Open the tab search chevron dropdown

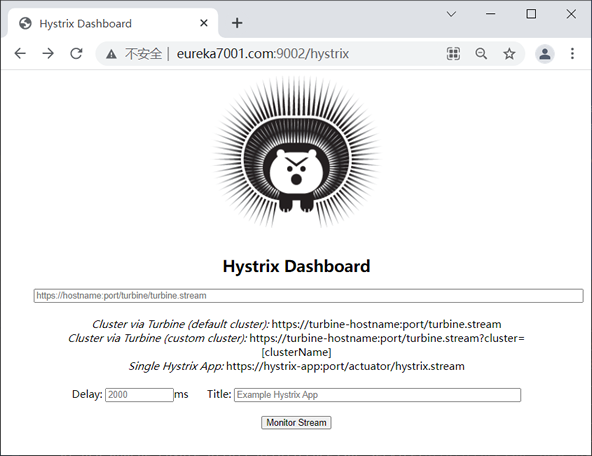[x=451, y=14]
